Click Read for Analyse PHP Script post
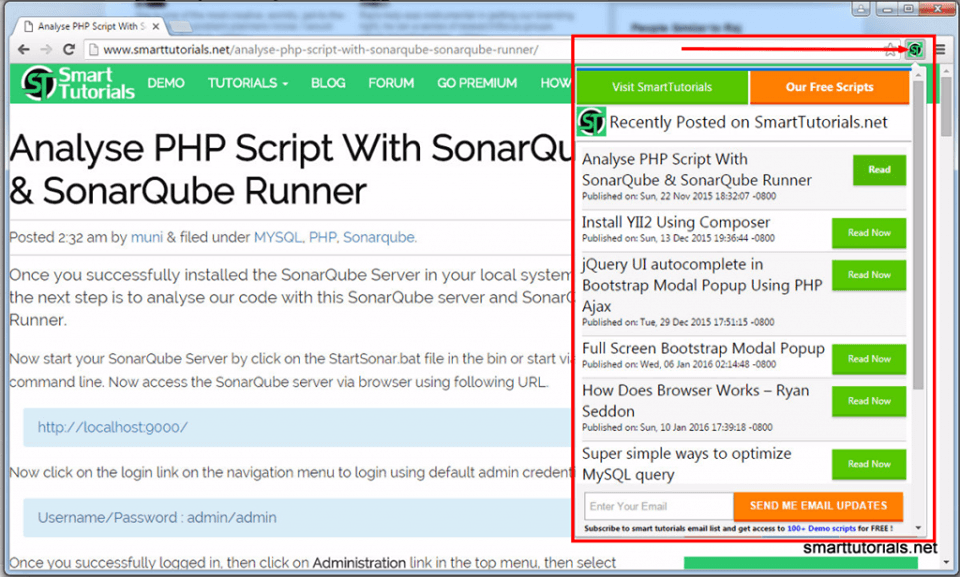The width and height of the screenshot is (960, 577). point(879,170)
